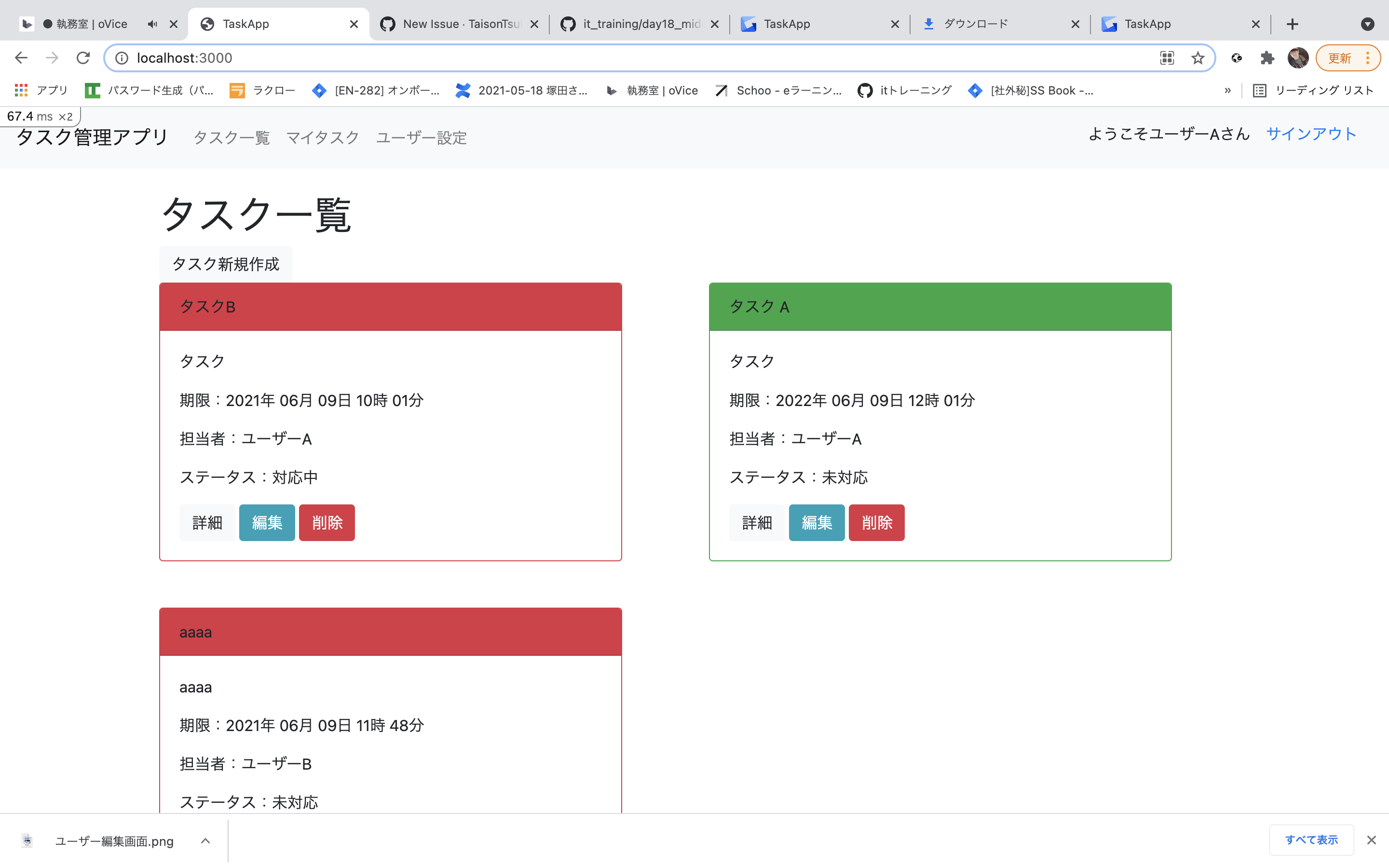Click 編集 on the タスクB card

pyautogui.click(x=267, y=522)
